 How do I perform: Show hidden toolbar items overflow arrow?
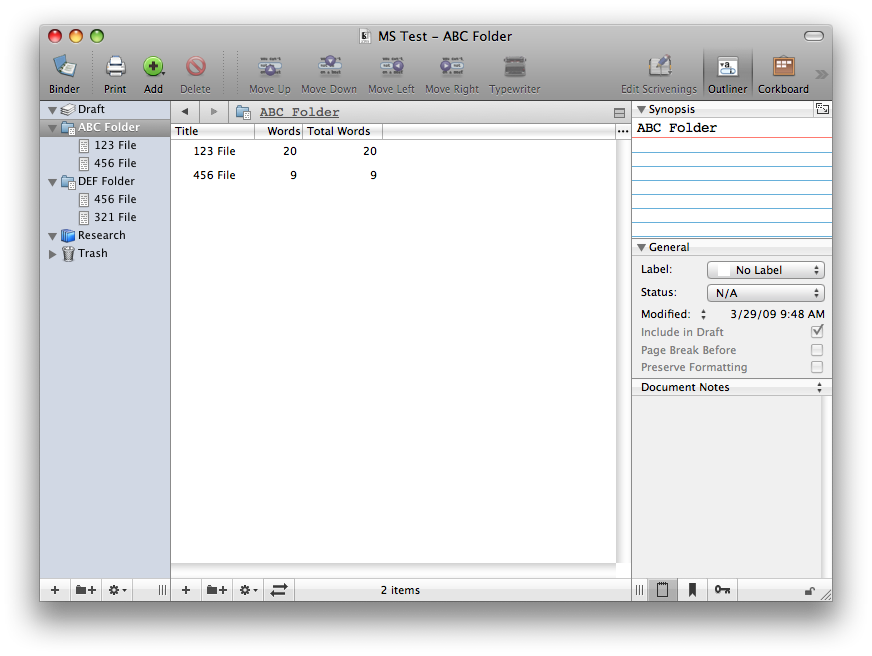pyautogui.click(x=821, y=74)
